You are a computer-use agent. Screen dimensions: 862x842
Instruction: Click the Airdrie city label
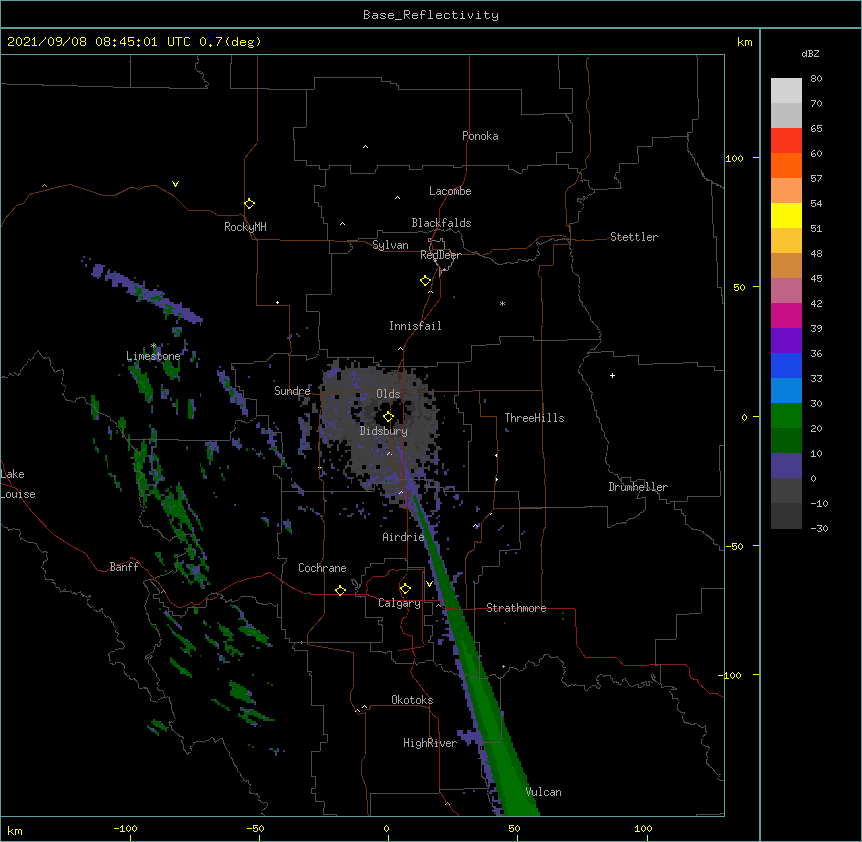(403, 537)
